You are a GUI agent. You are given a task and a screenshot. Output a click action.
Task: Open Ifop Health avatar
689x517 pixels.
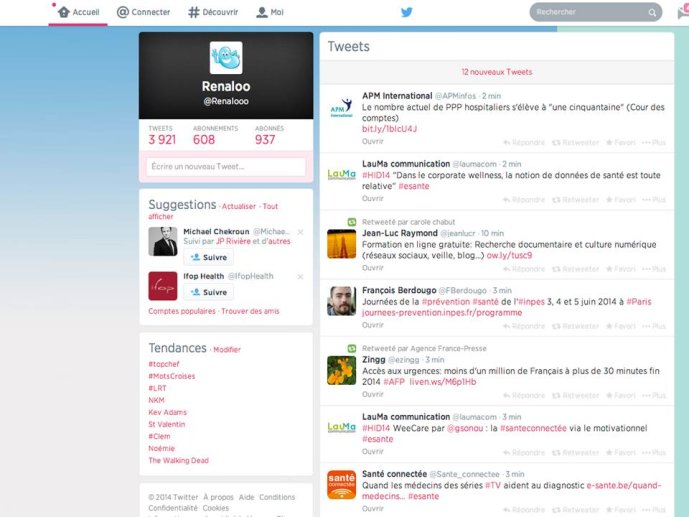(163, 286)
